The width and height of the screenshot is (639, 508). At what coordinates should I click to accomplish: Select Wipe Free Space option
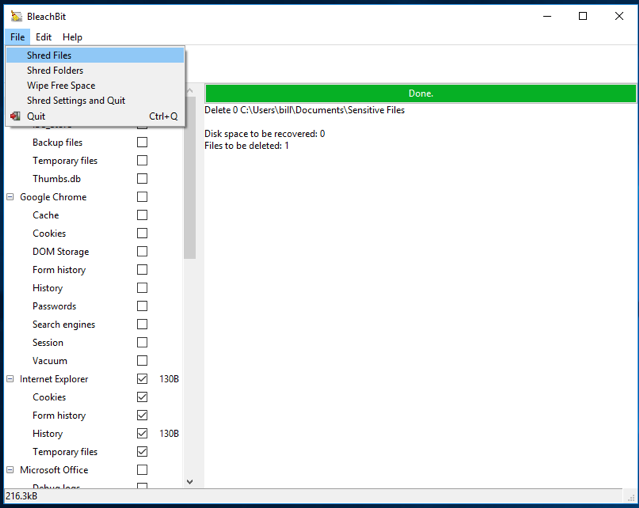[x=61, y=85]
